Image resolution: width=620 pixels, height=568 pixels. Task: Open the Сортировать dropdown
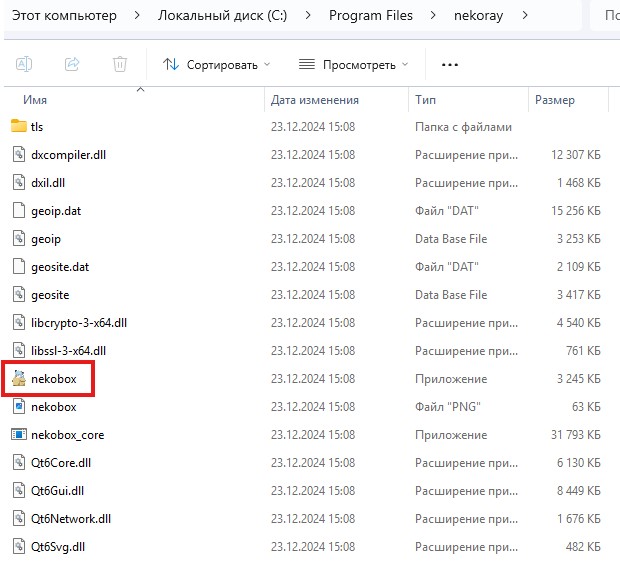click(x=217, y=64)
